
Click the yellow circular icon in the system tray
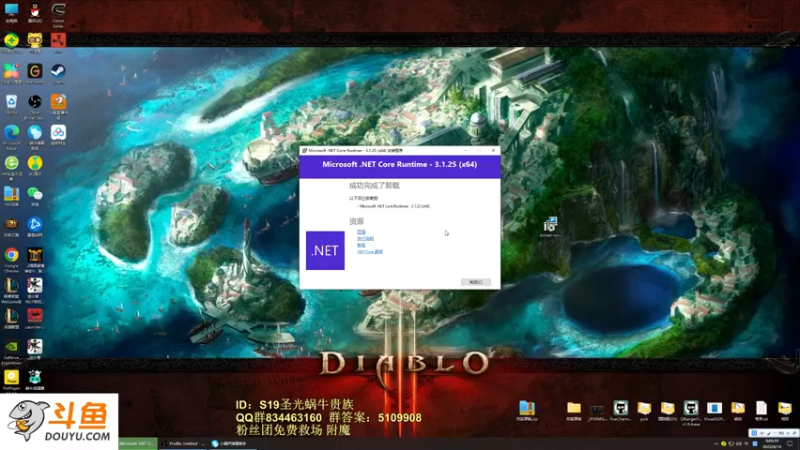(723, 444)
